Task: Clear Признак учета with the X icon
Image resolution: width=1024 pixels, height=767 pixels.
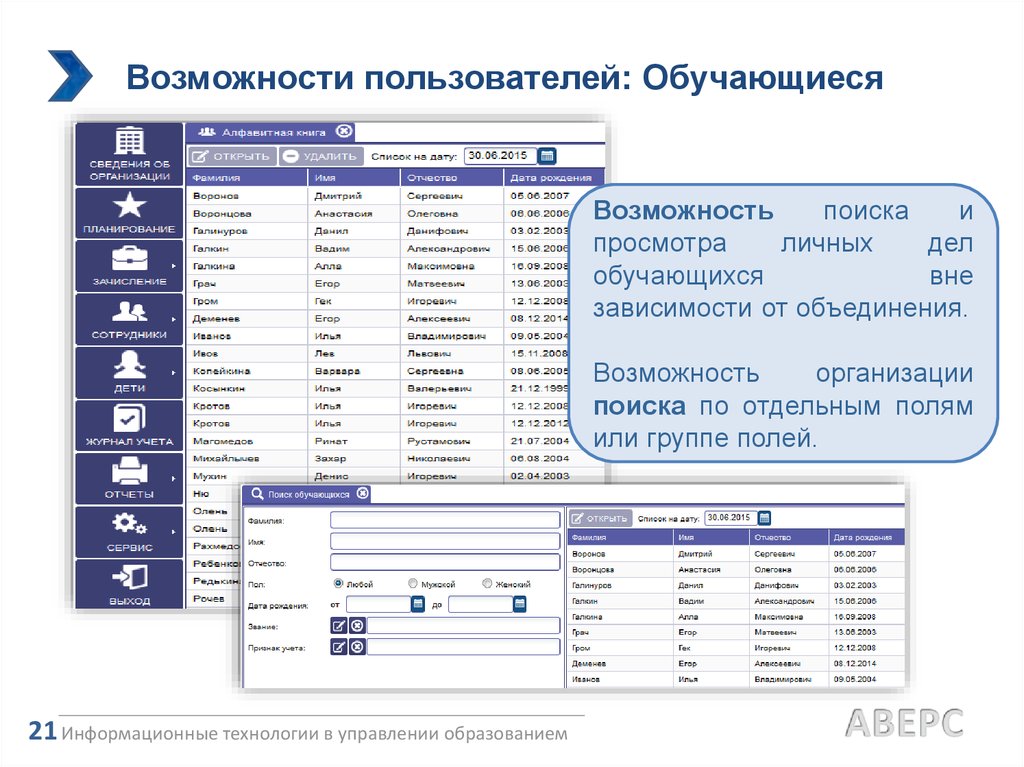Action: 357,647
